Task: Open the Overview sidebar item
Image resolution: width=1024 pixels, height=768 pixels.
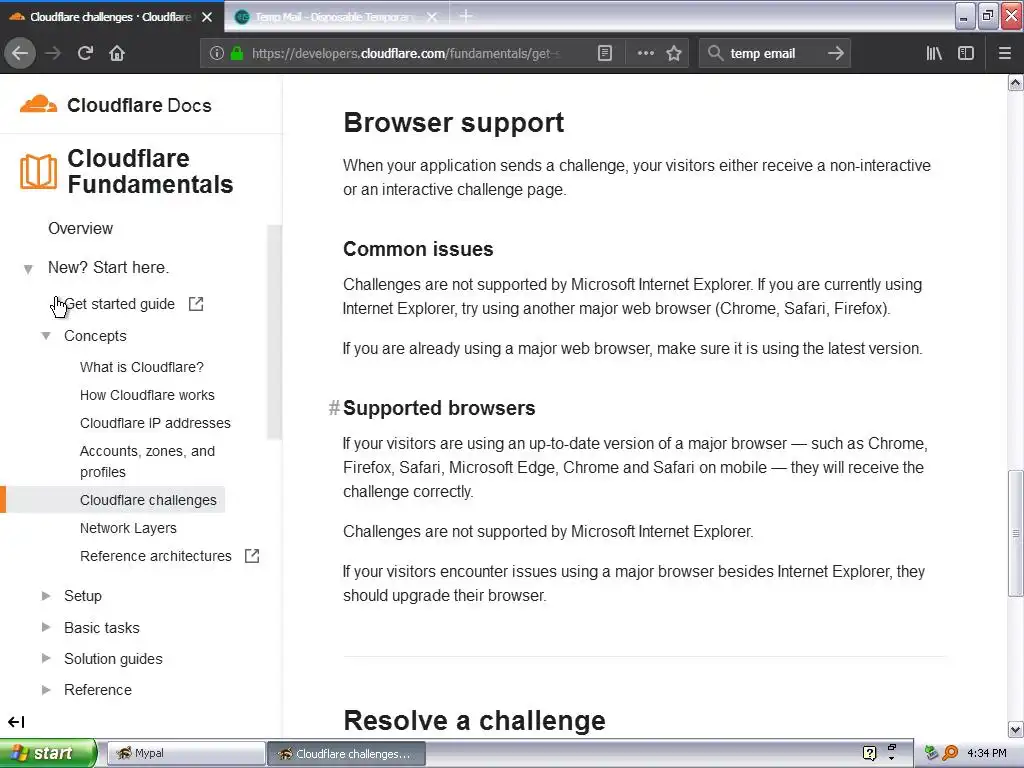Action: [x=80, y=229]
